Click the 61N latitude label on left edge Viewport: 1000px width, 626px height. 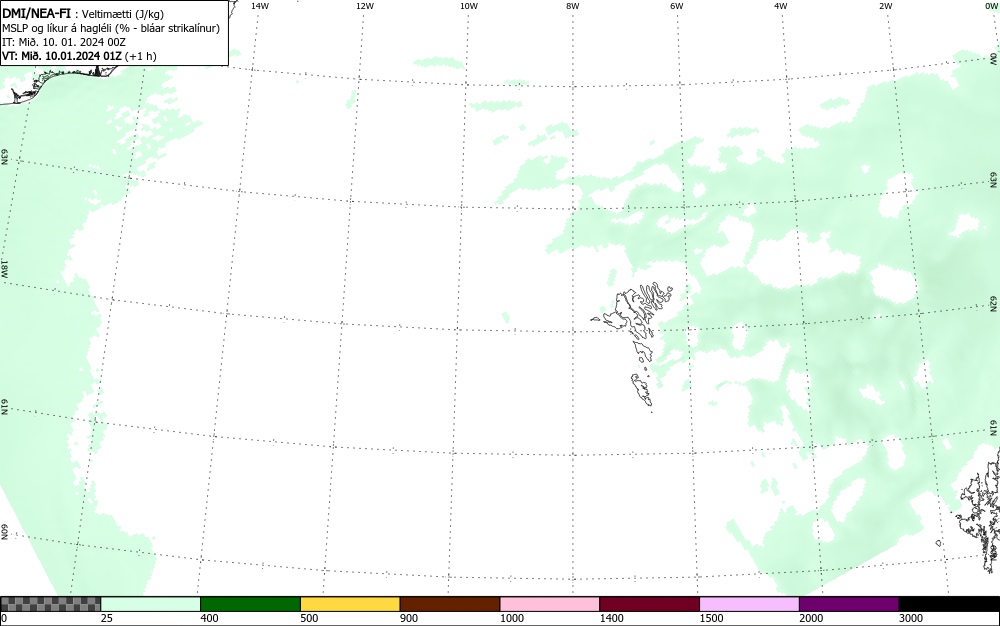tap(4, 407)
